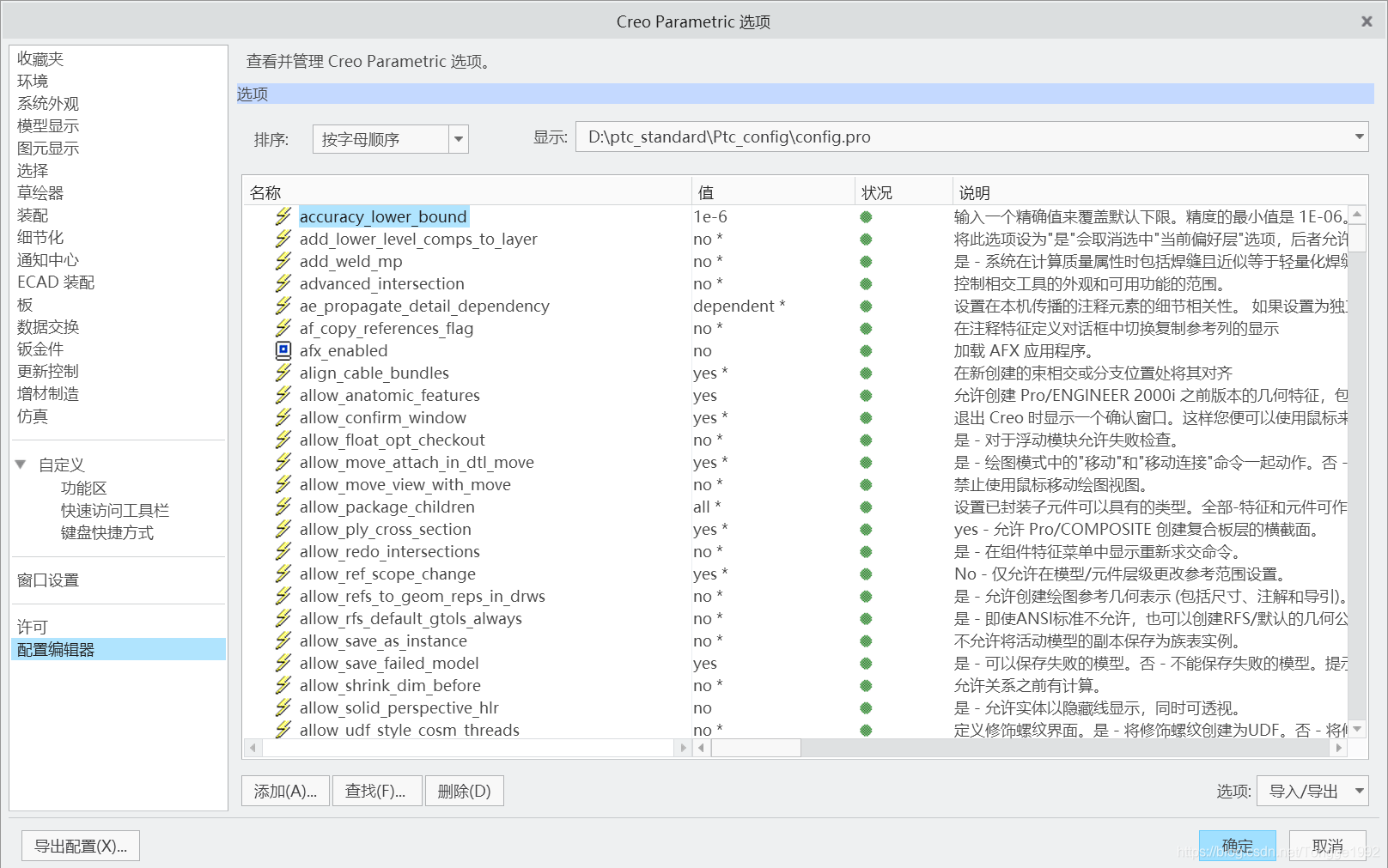Screen dimensions: 1388x868
Task: Click lightning icon beside allow_ref_scope_change
Action: point(283,574)
